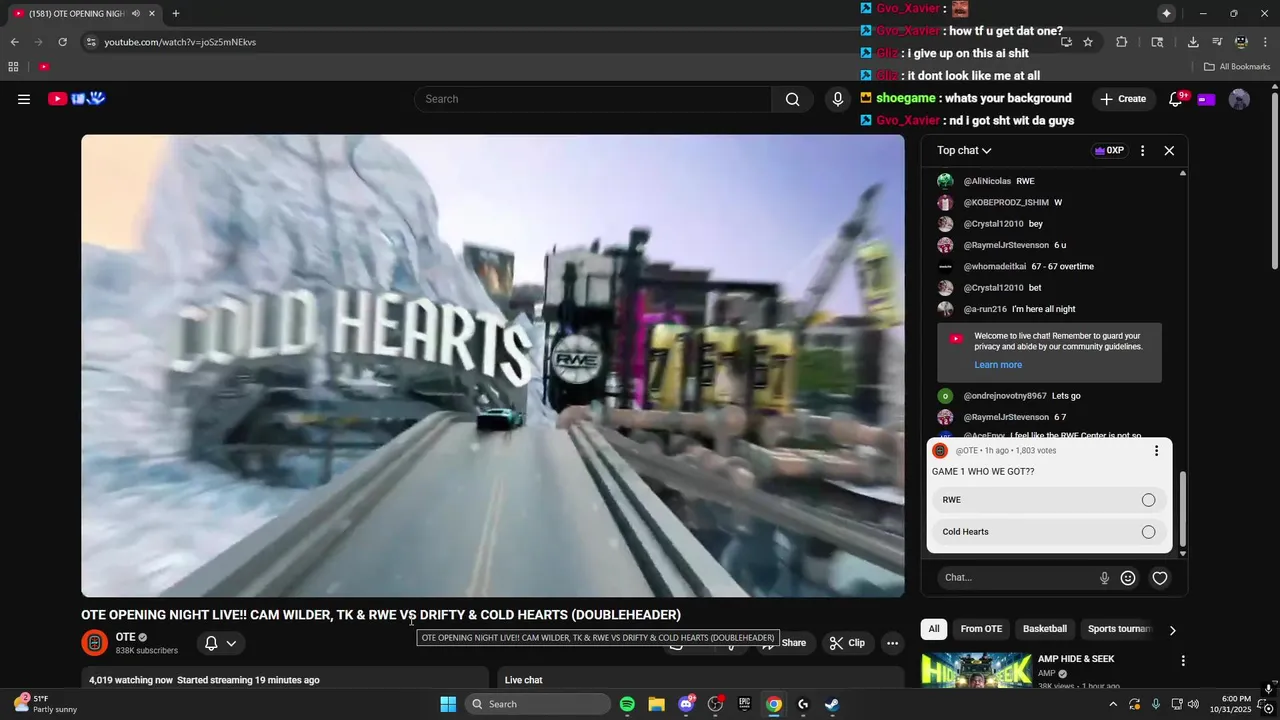This screenshot has height=720, width=1280.
Task: Show hidden system tray icons
Action: [1112, 704]
